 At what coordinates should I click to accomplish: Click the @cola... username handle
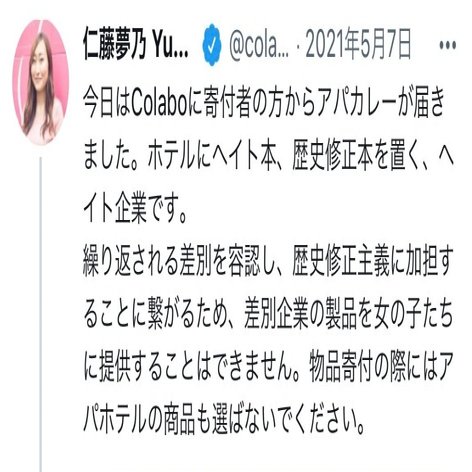(259, 45)
